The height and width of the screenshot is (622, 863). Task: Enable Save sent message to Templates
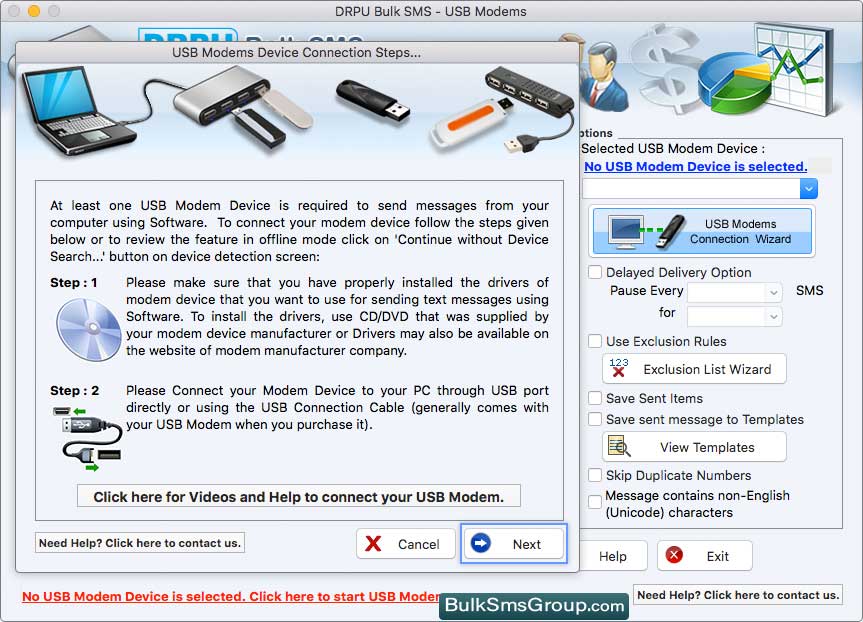pos(595,419)
